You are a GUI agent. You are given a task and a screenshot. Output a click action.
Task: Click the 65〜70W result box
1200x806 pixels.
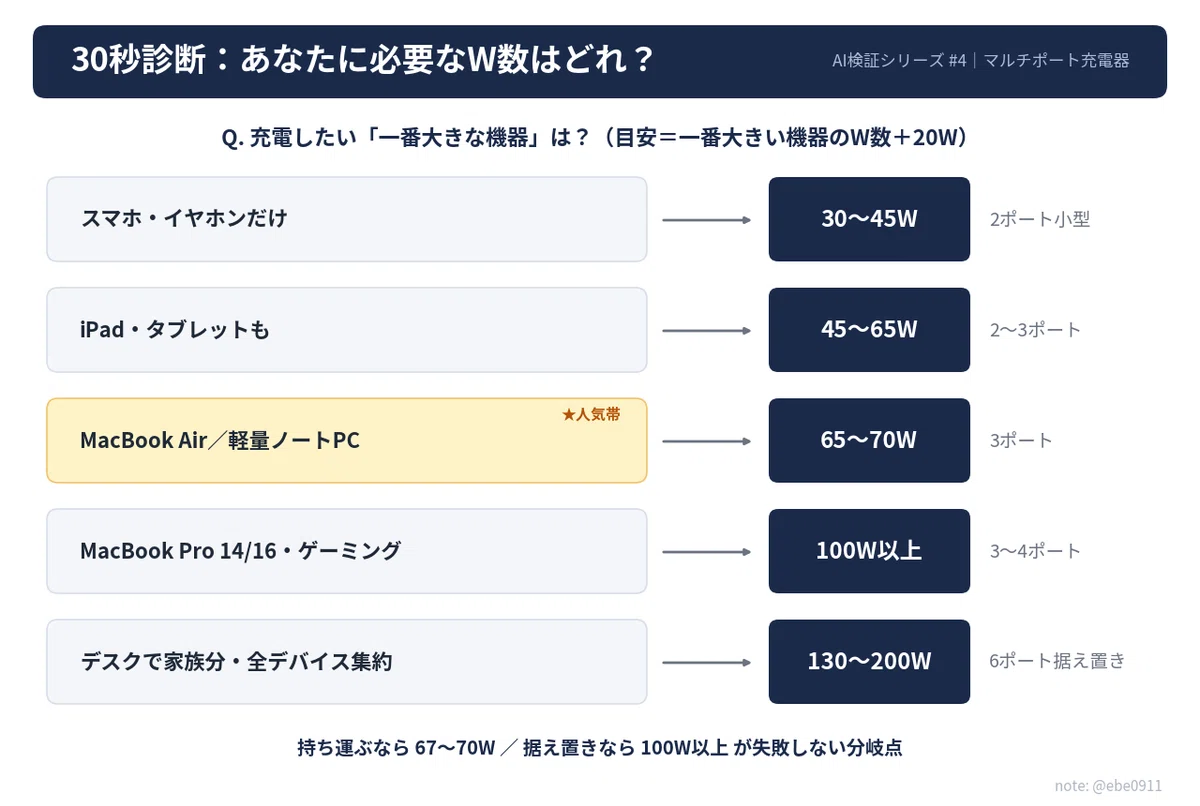pos(869,440)
